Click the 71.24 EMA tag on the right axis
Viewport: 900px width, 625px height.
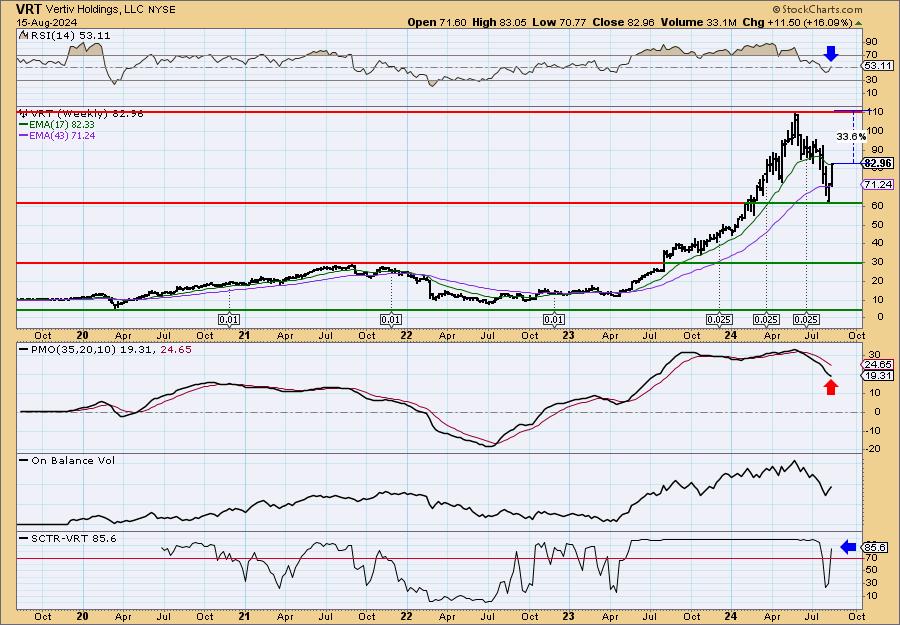click(878, 184)
